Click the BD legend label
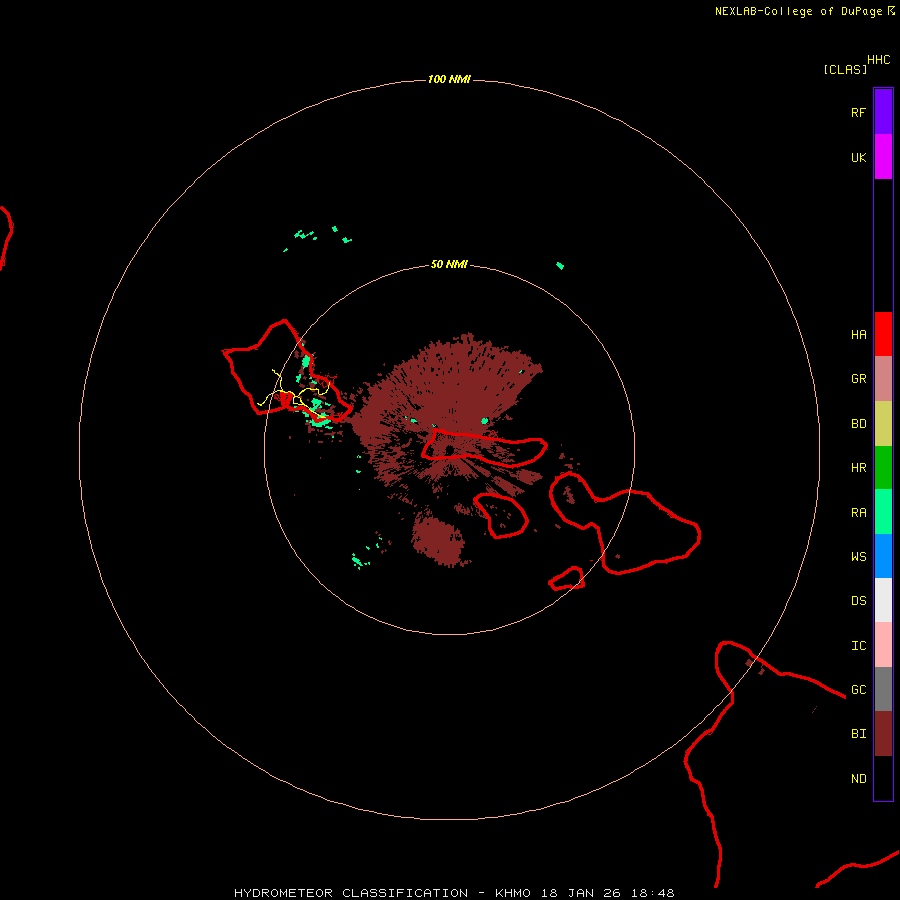The image size is (900, 900). coord(858,424)
